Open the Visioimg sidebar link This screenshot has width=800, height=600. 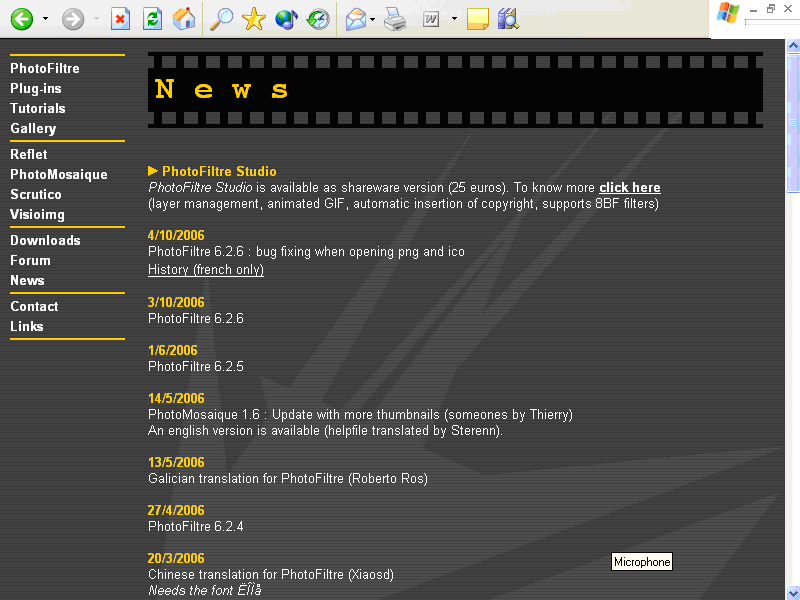pyautogui.click(x=37, y=215)
